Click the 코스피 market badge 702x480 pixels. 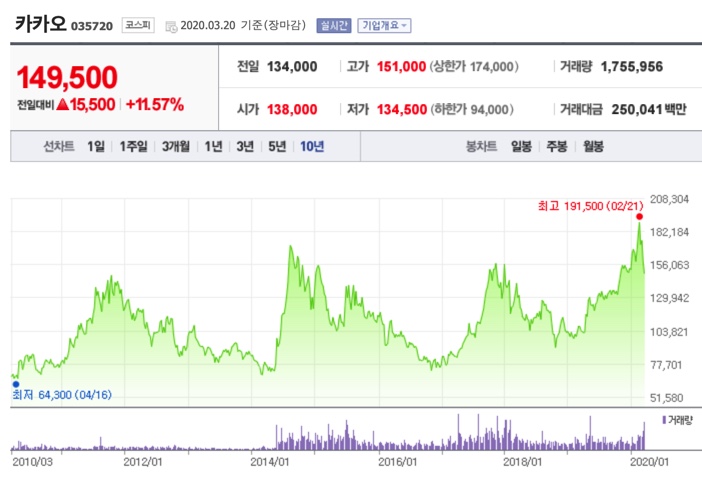138,25
